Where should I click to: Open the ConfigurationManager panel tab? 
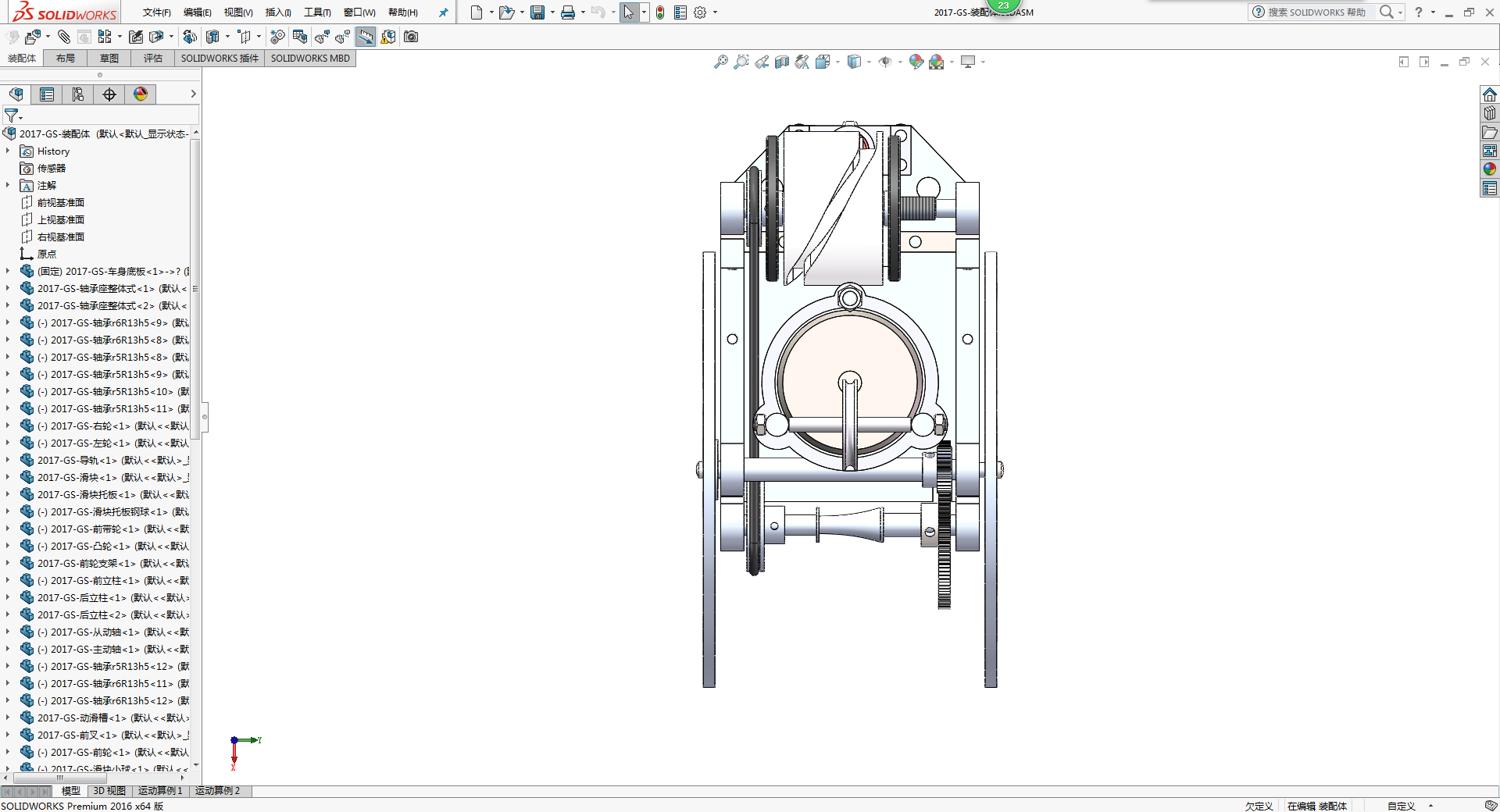coord(78,94)
